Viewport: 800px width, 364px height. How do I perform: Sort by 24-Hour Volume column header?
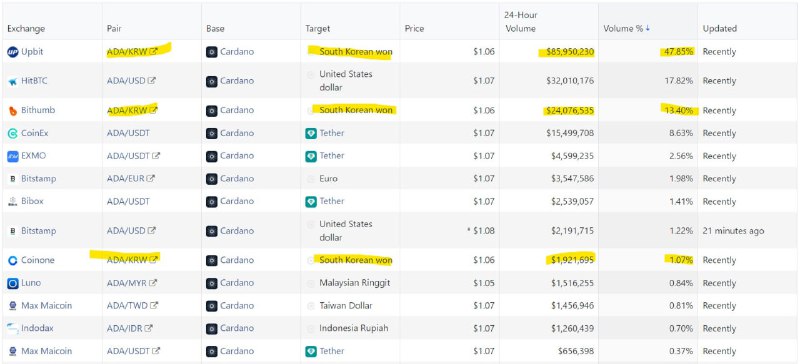pyautogui.click(x=521, y=22)
